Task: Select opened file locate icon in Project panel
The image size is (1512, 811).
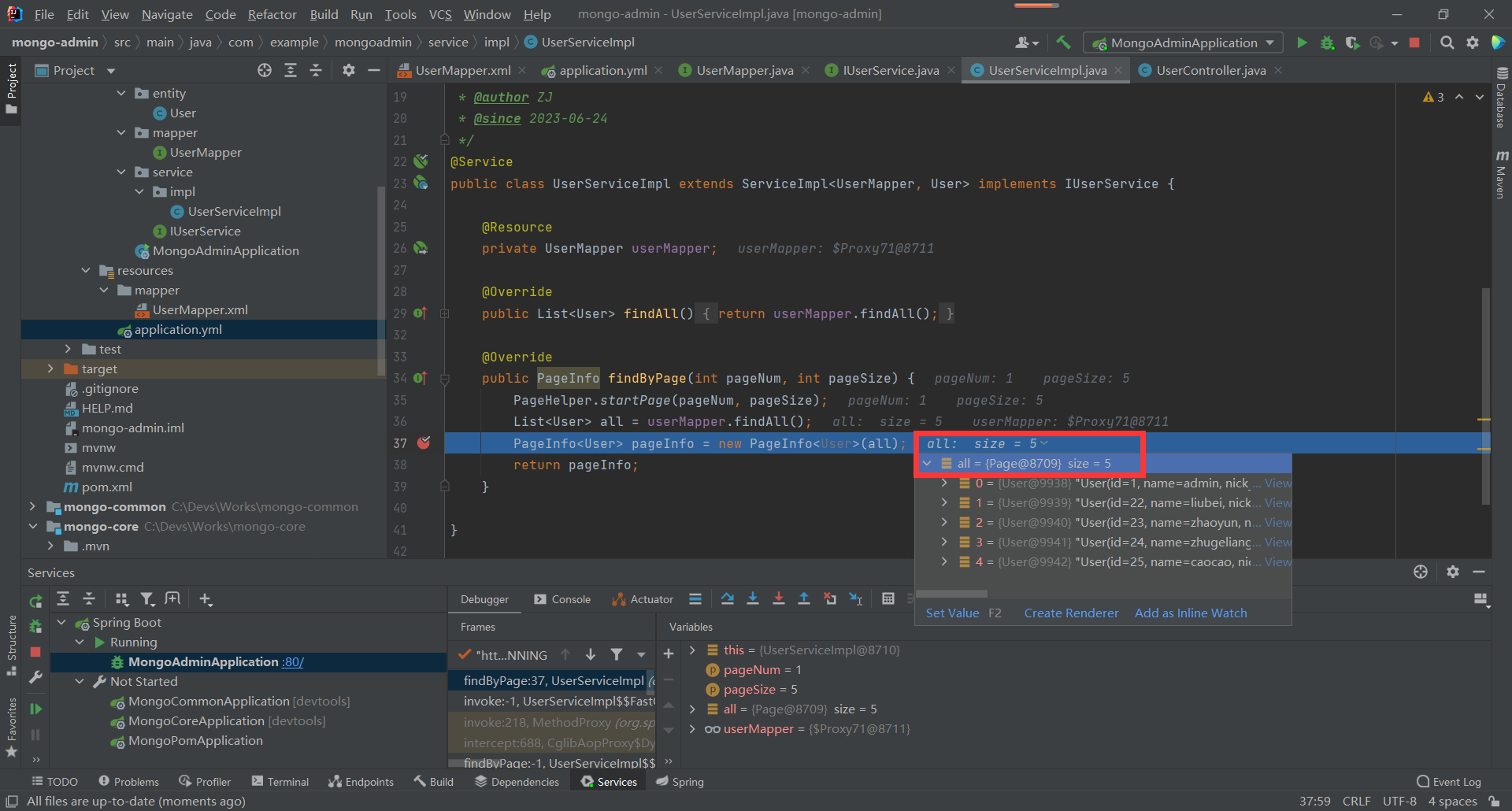Action: coord(265,70)
